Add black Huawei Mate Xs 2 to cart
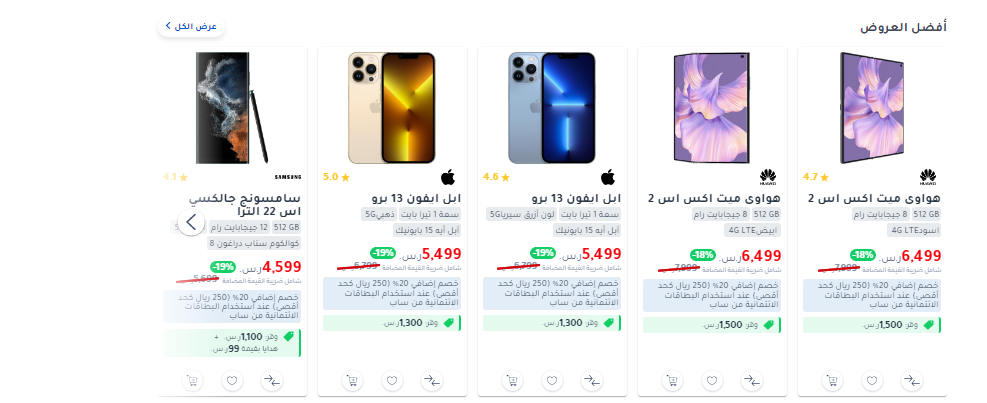 click(x=832, y=381)
